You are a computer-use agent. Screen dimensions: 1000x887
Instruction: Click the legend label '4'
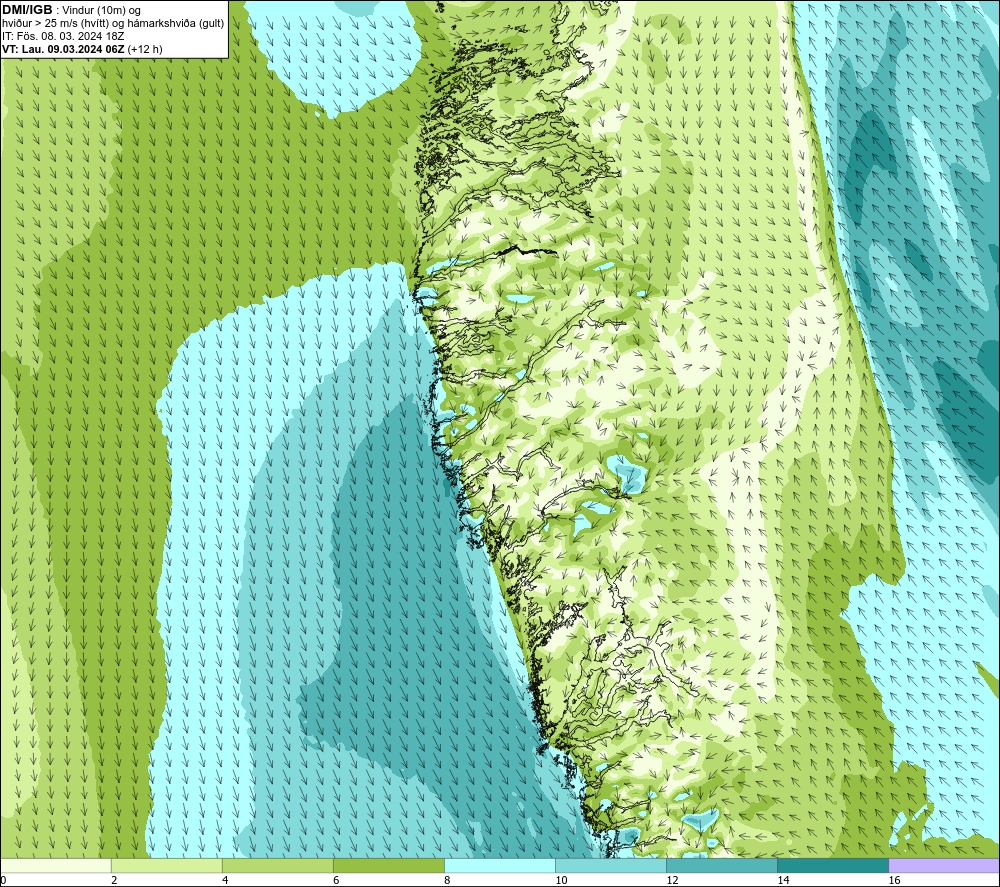click(x=224, y=881)
